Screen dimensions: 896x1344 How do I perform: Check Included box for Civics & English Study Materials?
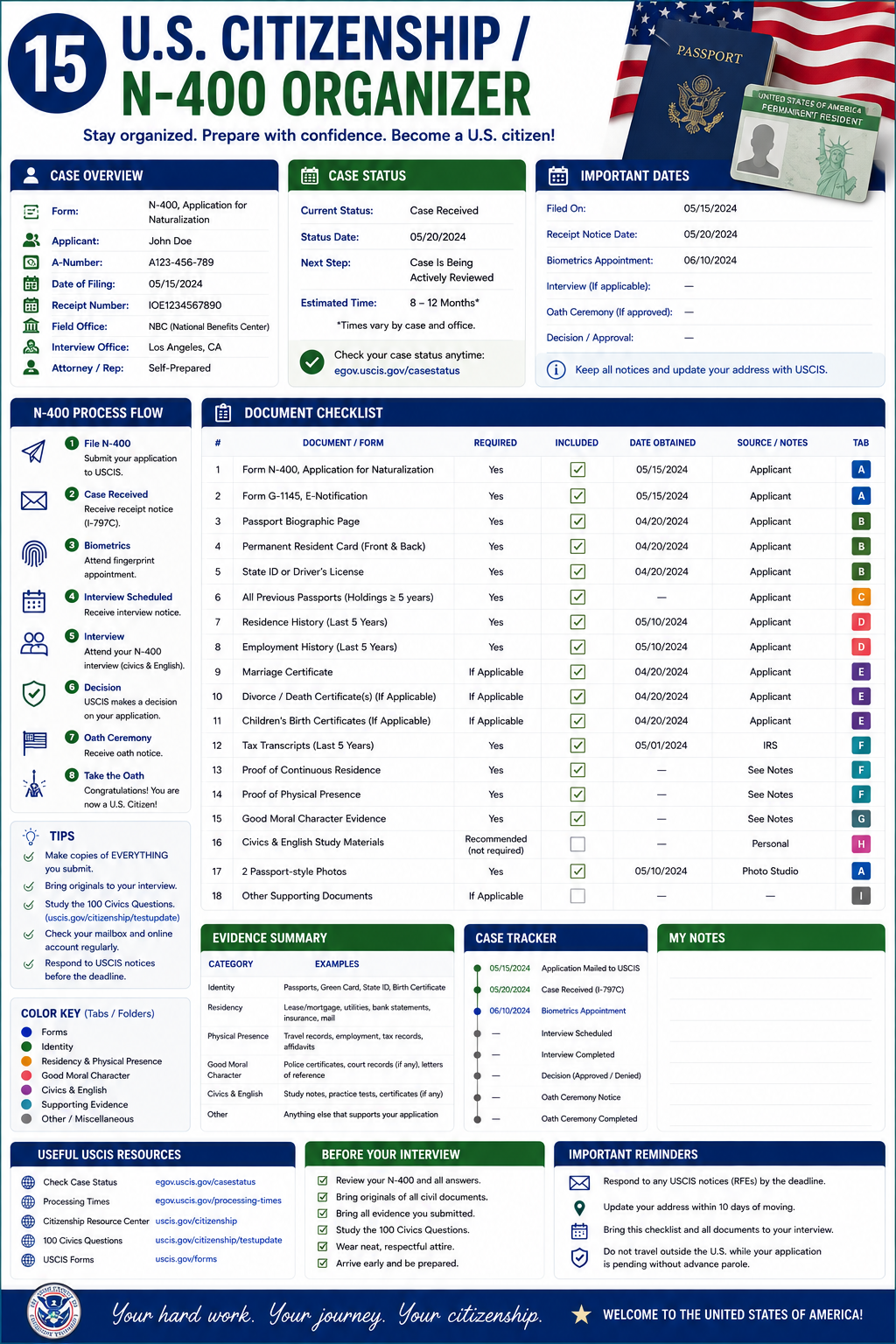coord(577,844)
